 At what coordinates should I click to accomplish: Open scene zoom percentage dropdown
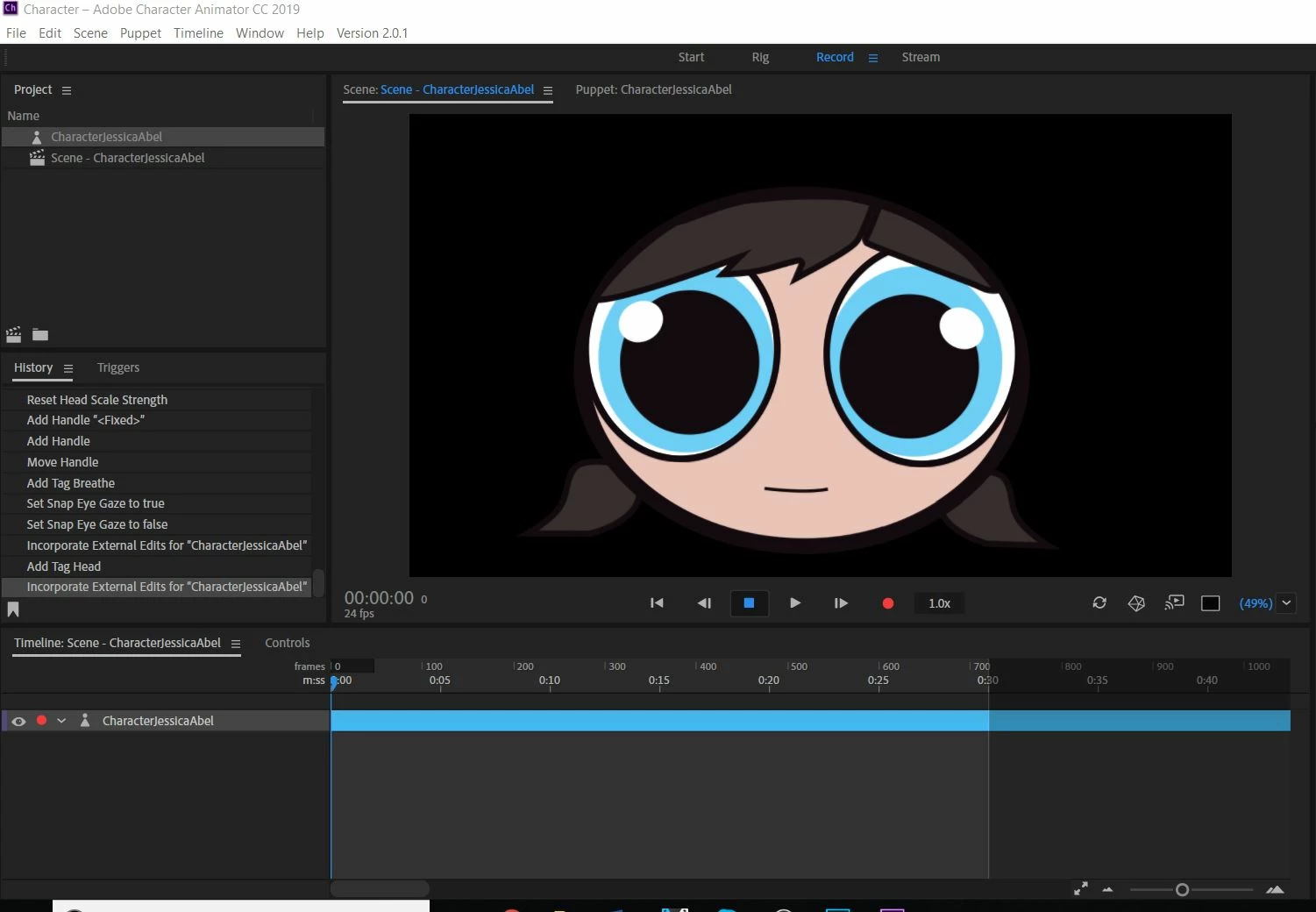coord(1286,602)
